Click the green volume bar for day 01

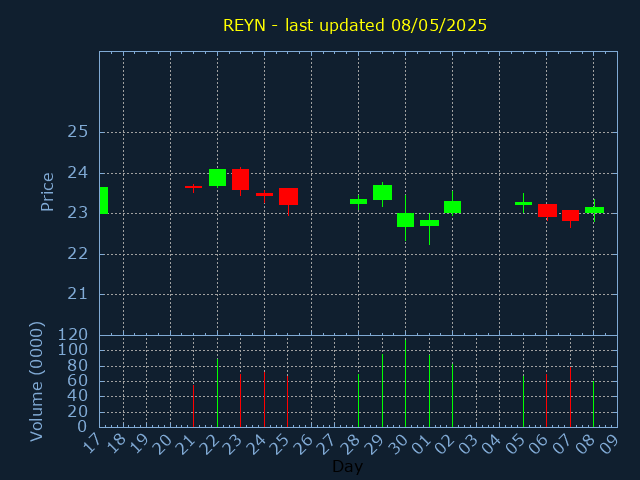tap(429, 391)
